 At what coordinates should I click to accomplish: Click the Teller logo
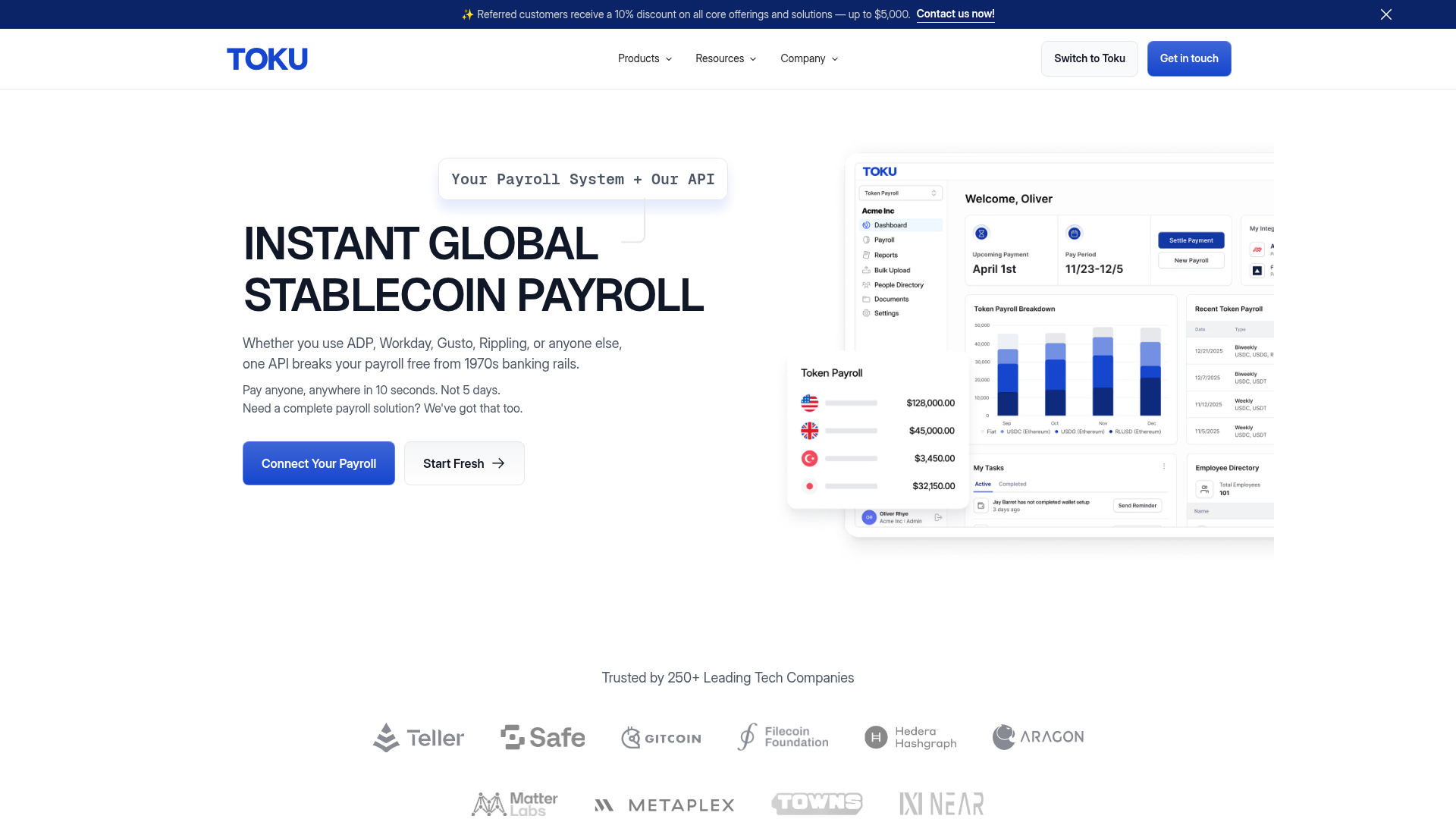coord(418,737)
